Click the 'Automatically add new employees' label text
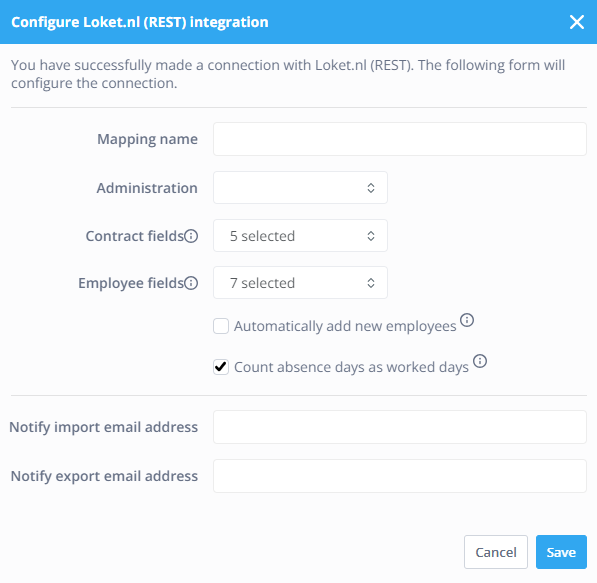 pyautogui.click(x=345, y=326)
